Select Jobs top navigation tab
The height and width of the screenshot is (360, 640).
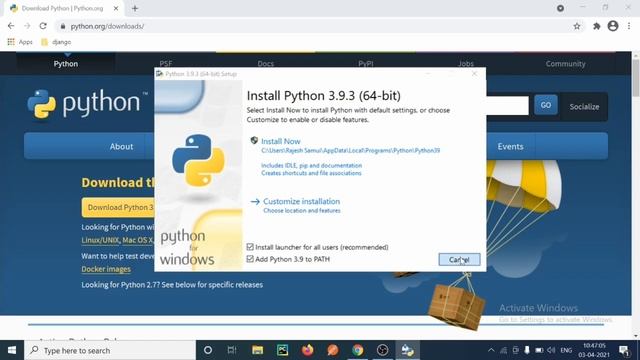466,64
